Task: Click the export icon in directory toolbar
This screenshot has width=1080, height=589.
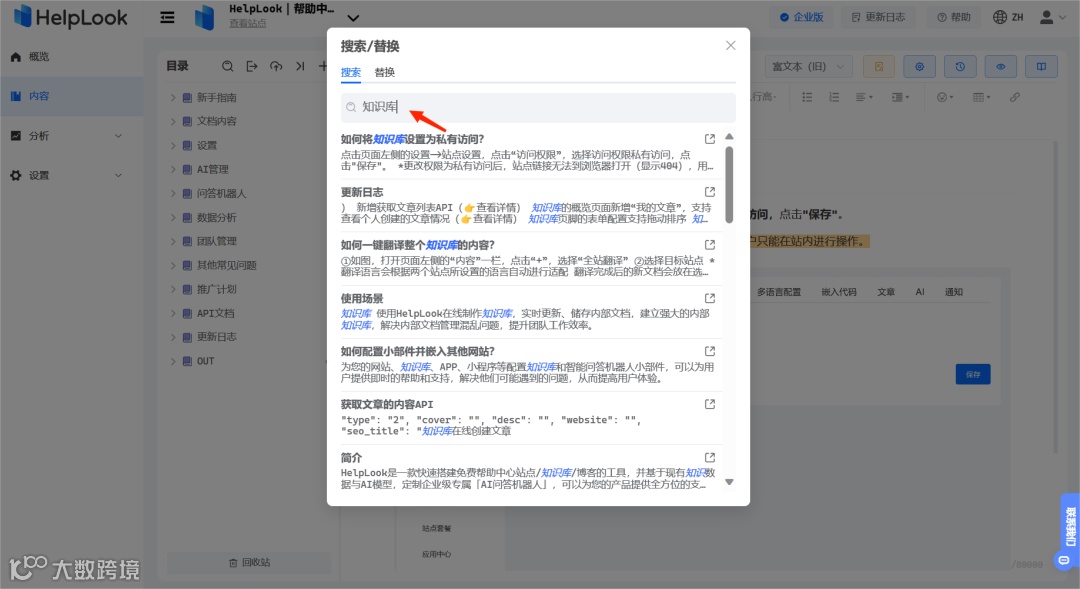Action: (251, 66)
